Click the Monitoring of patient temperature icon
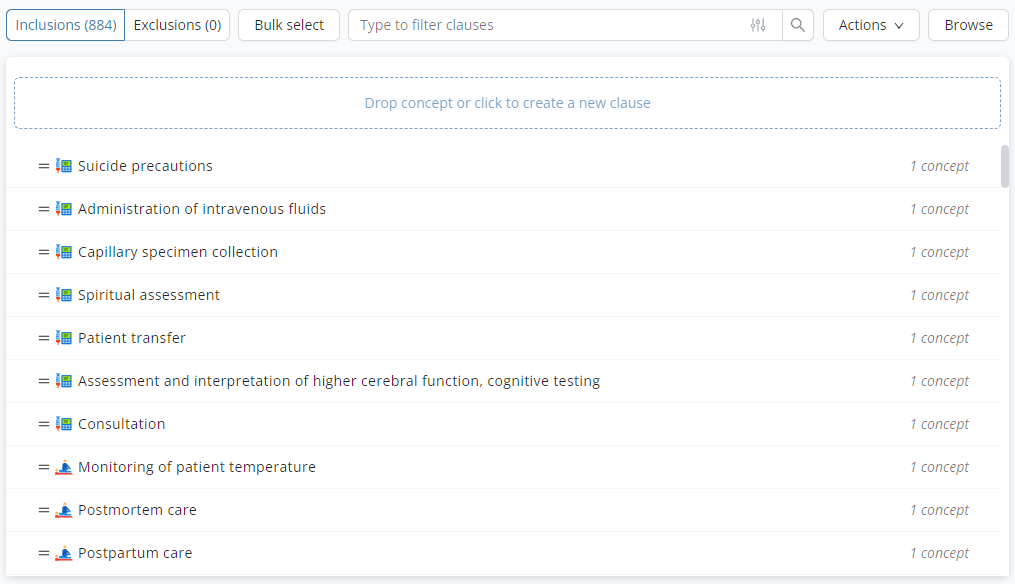1015x584 pixels. click(x=64, y=467)
